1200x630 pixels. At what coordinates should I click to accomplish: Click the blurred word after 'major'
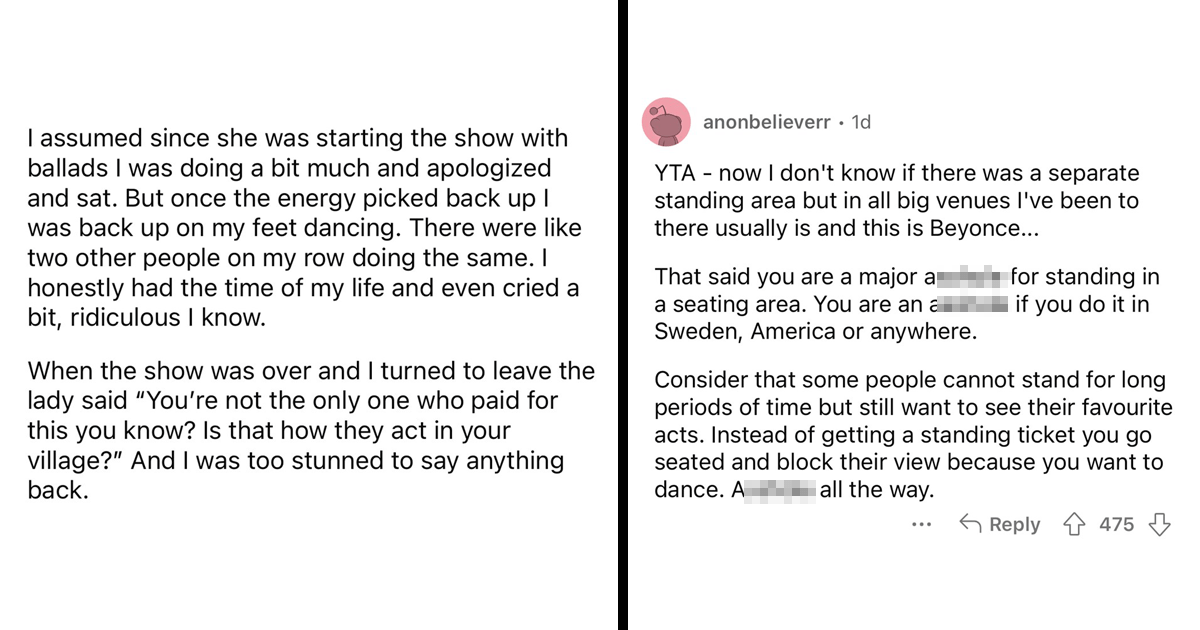[x=967, y=276]
